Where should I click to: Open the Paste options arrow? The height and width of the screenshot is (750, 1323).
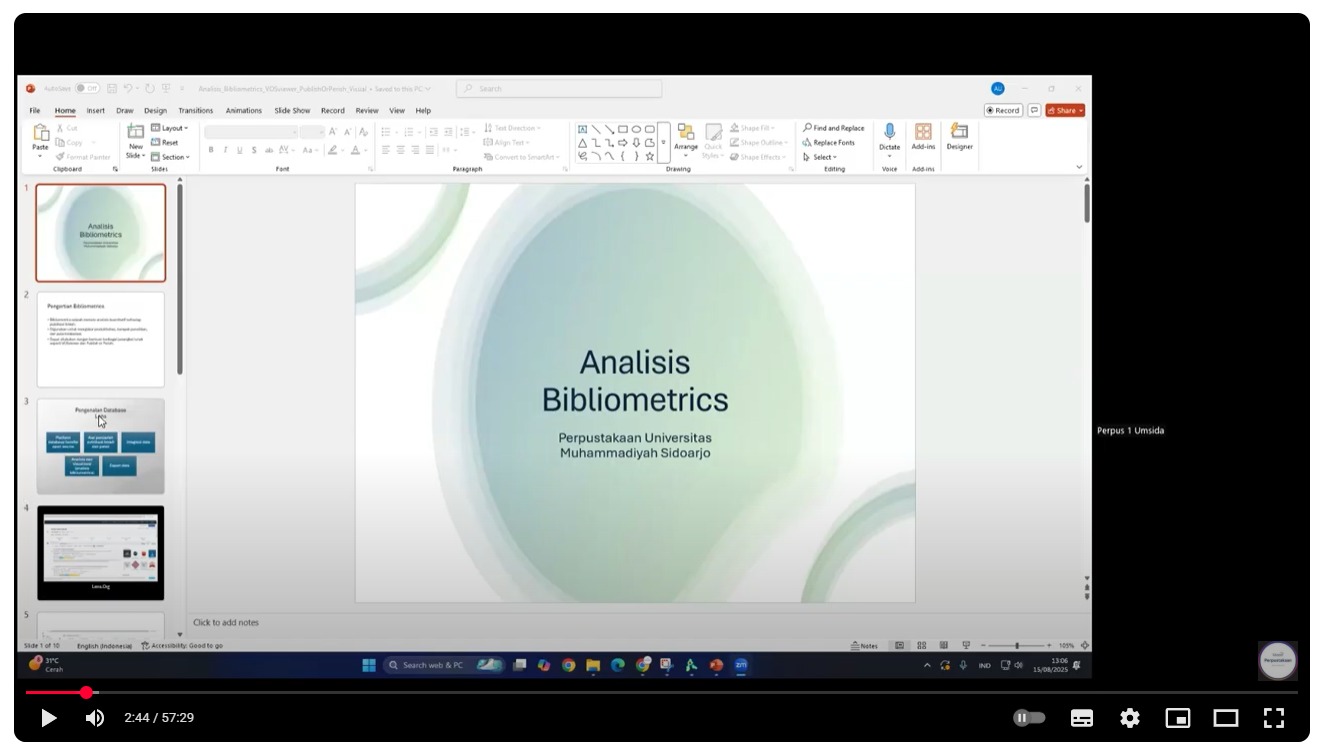40,156
